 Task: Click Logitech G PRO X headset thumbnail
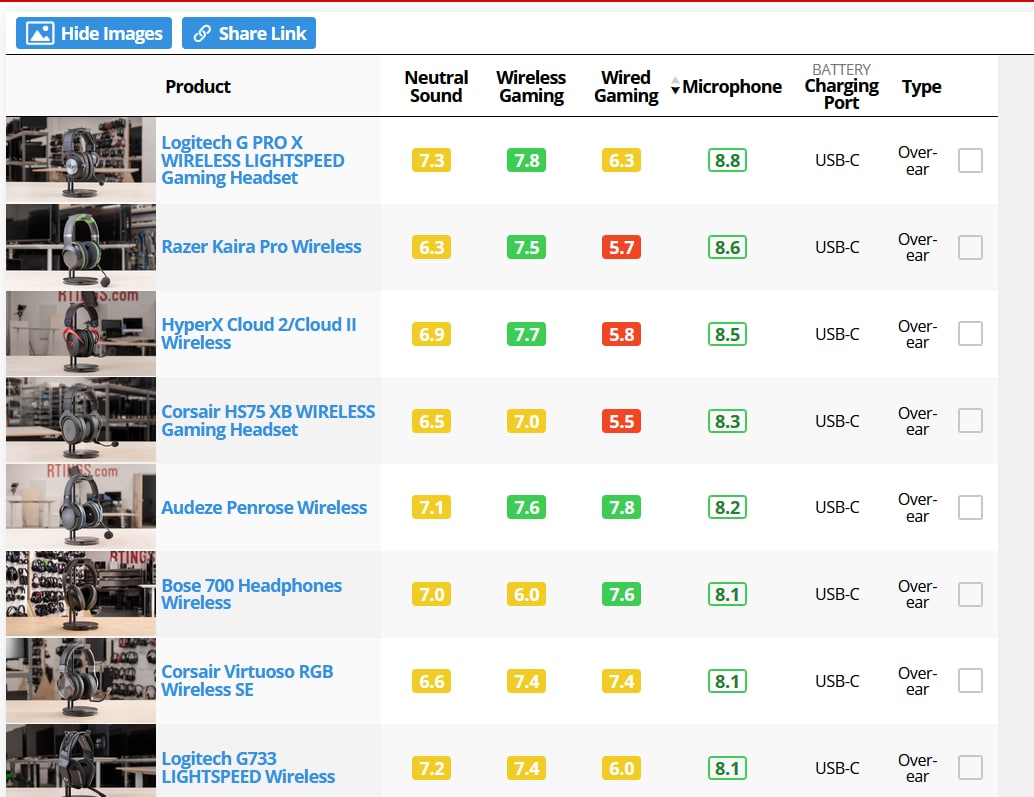81,160
